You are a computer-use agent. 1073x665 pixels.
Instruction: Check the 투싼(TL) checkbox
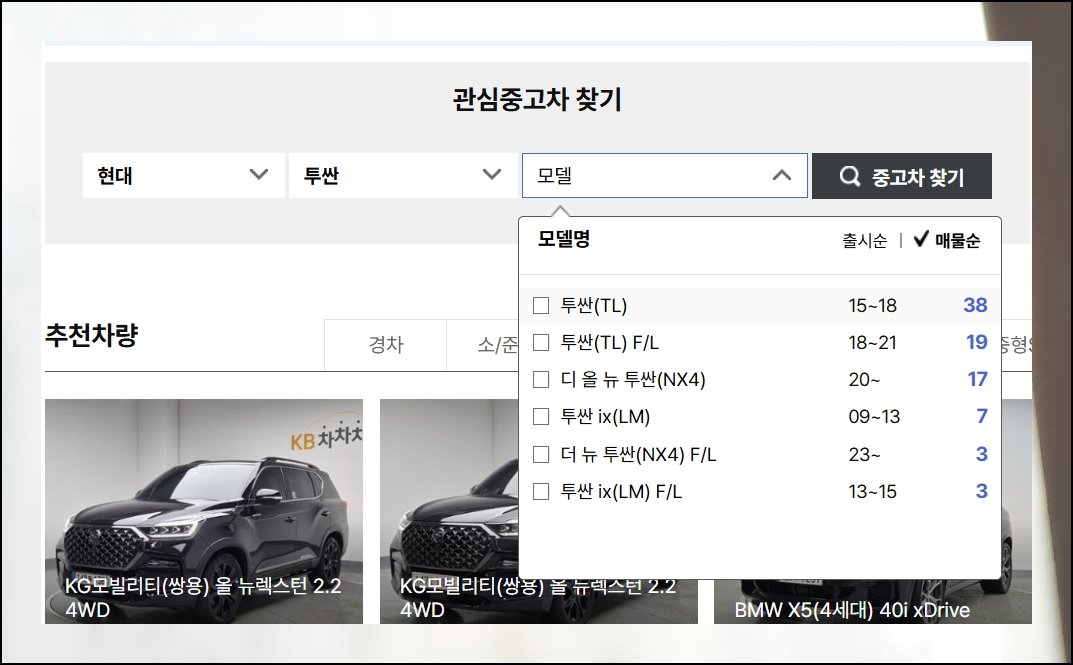(541, 305)
